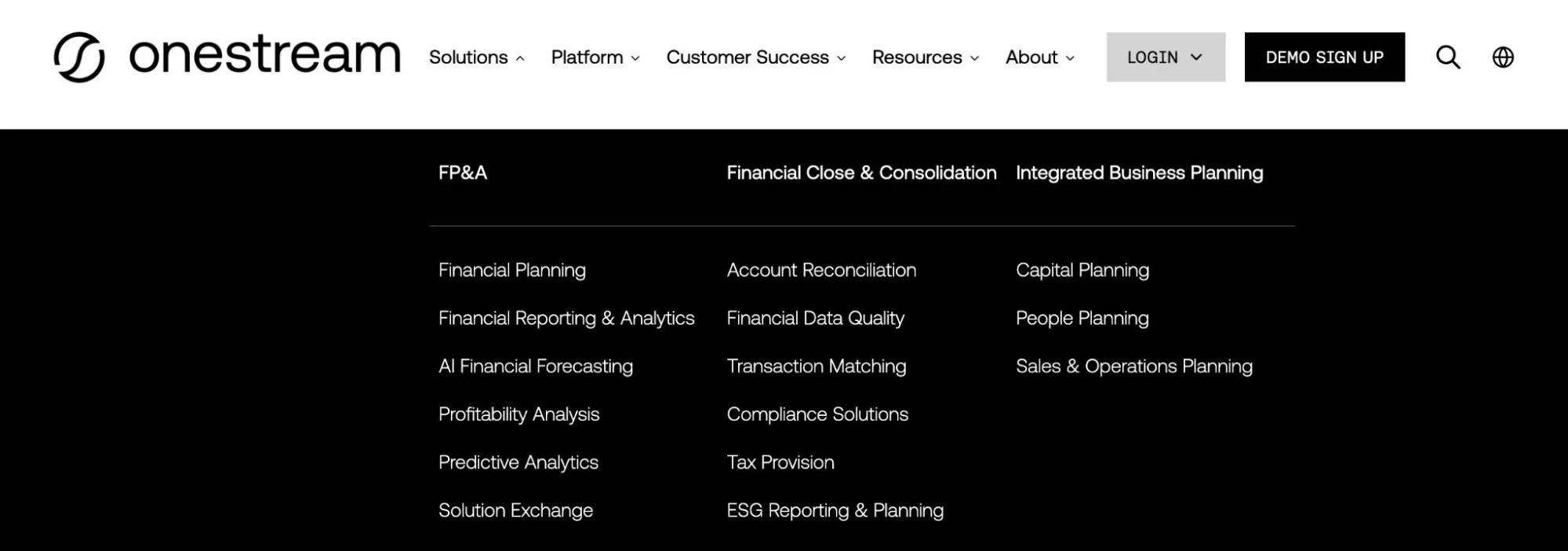Click the OneStream logo icon
1568x551 pixels.
78,57
